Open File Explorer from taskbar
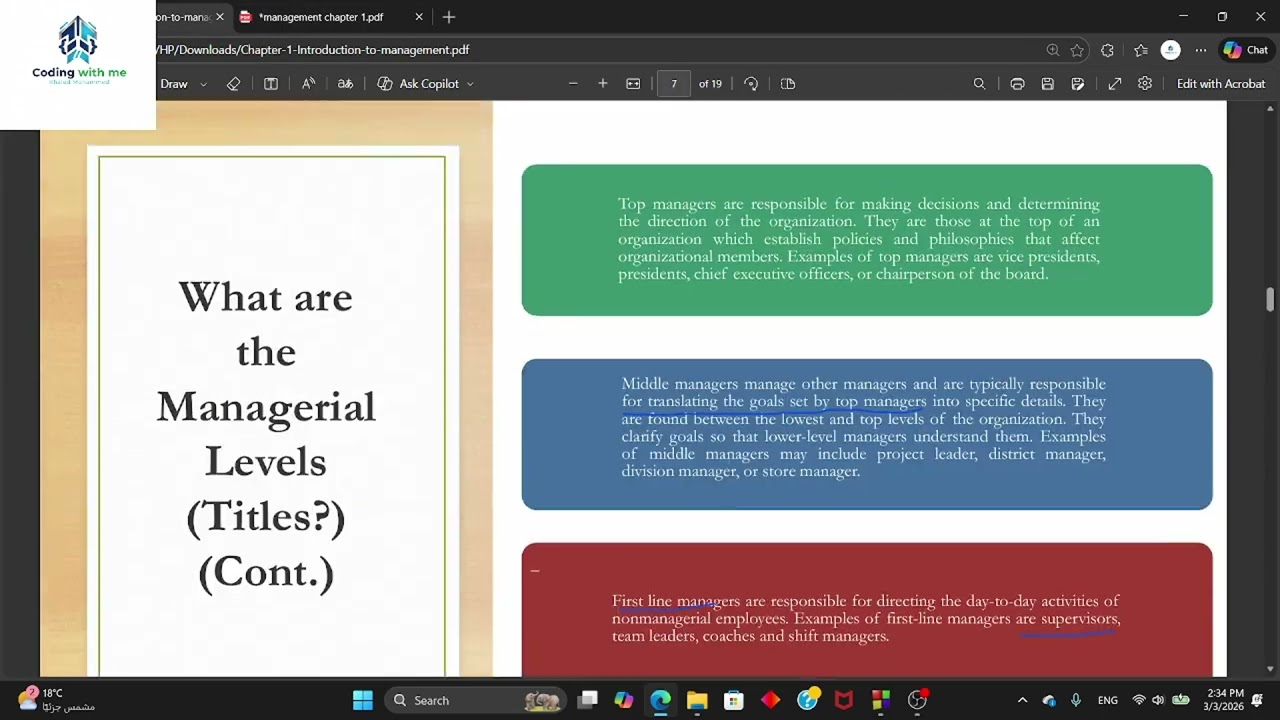 (x=697, y=700)
